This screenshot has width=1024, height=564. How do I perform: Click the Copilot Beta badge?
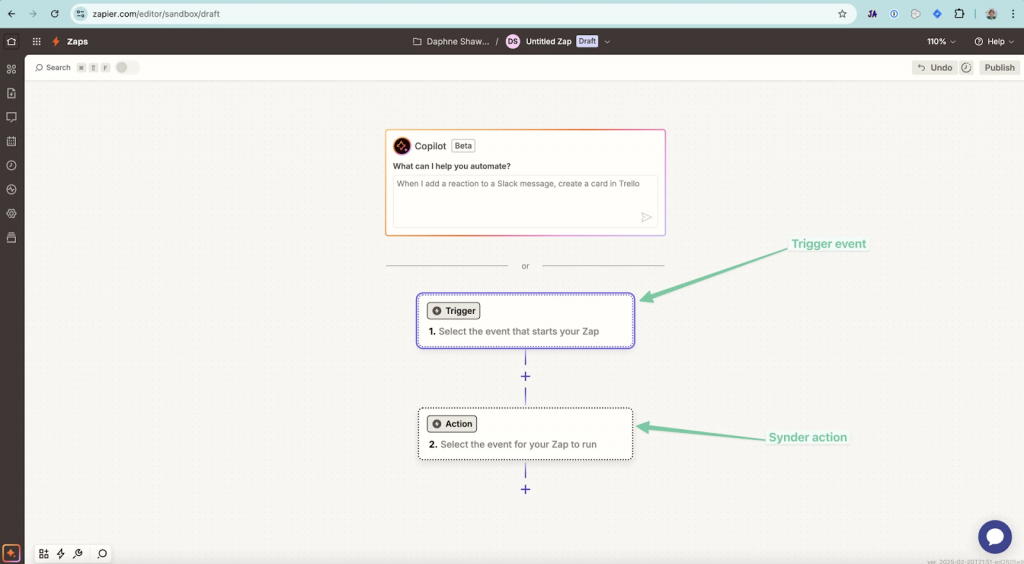463,146
